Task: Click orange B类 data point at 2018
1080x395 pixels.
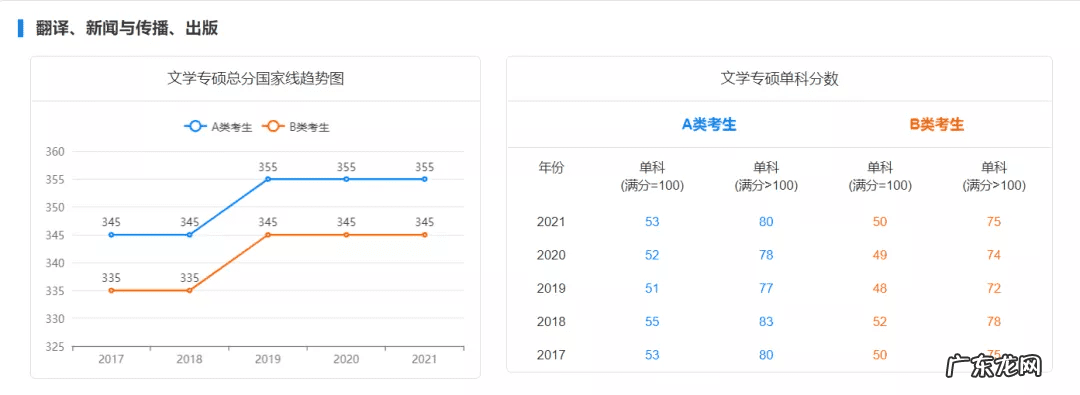Action: point(189,290)
